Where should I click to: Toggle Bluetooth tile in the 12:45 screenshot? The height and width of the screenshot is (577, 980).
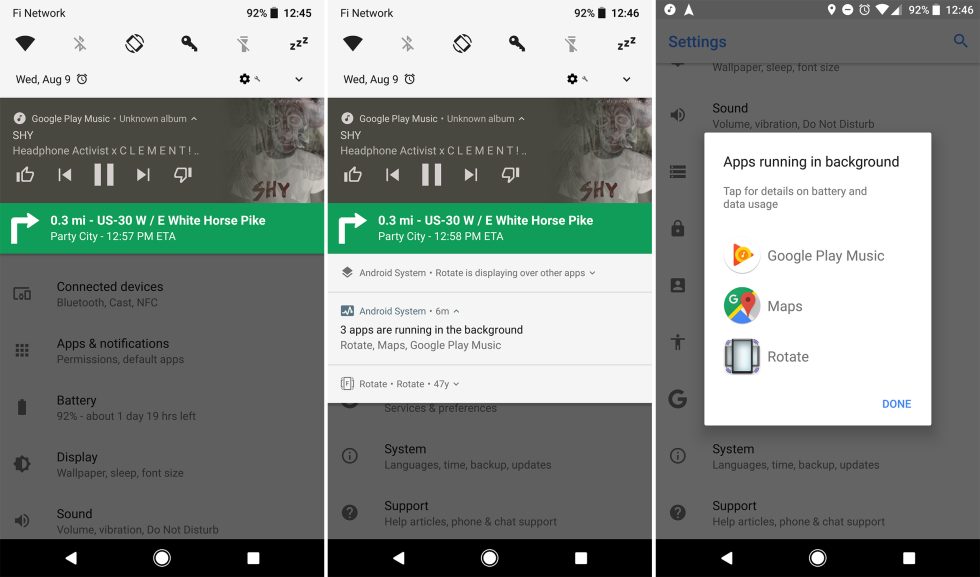coord(80,43)
